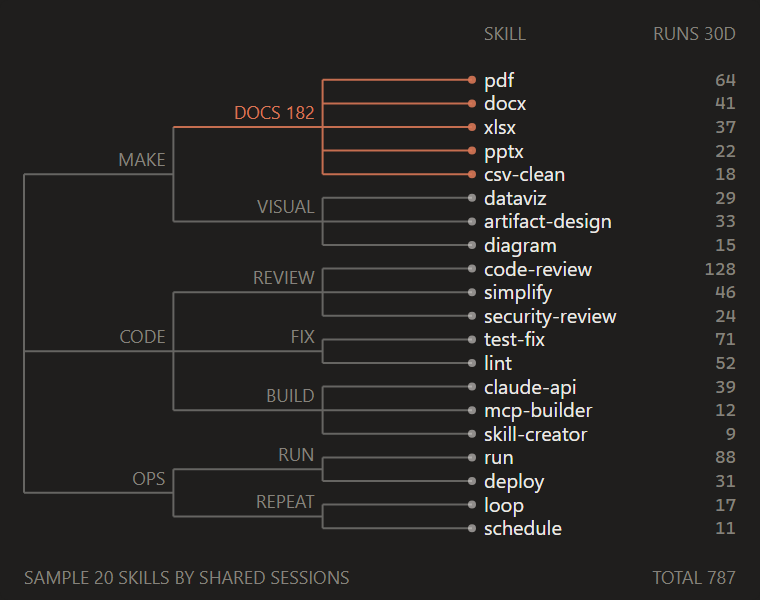
Task: Click the code-review skill label
Action: click(538, 269)
